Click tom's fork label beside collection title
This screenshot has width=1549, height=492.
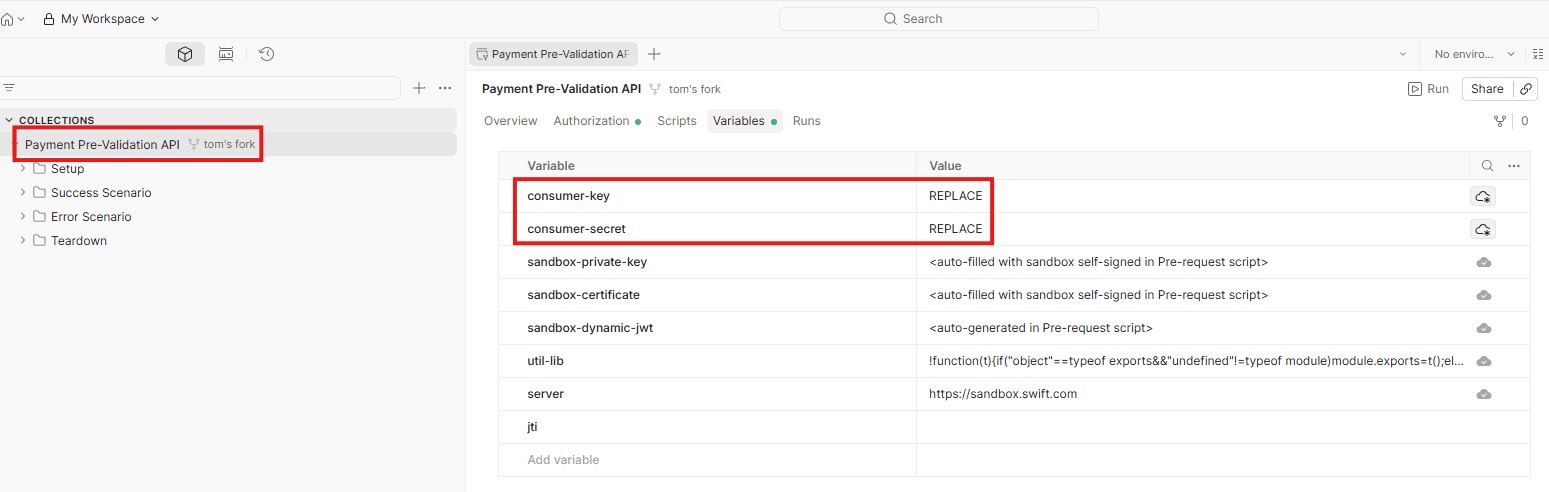pyautogui.click(x=694, y=89)
